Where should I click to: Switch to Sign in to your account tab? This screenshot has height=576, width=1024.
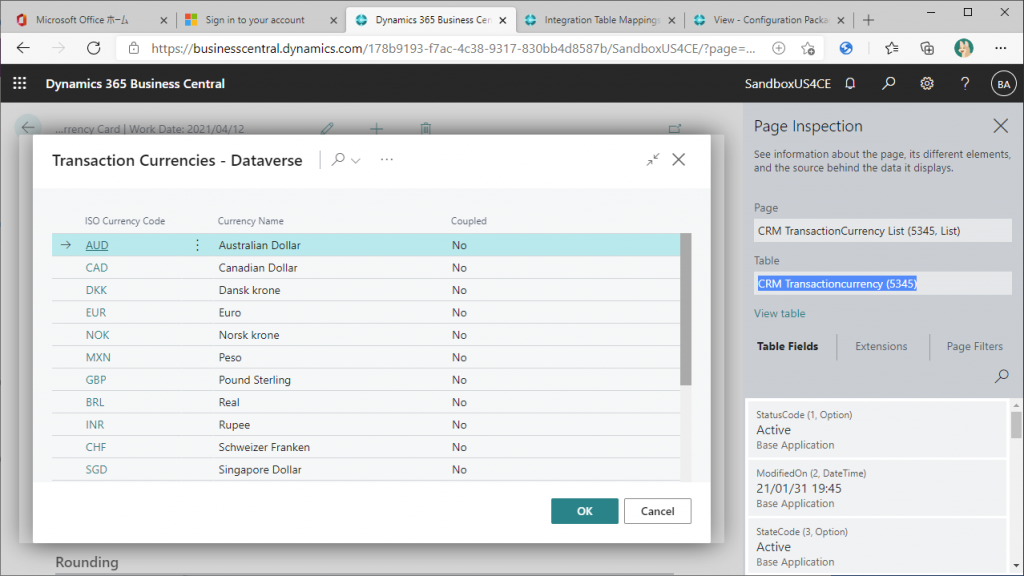(x=261, y=20)
